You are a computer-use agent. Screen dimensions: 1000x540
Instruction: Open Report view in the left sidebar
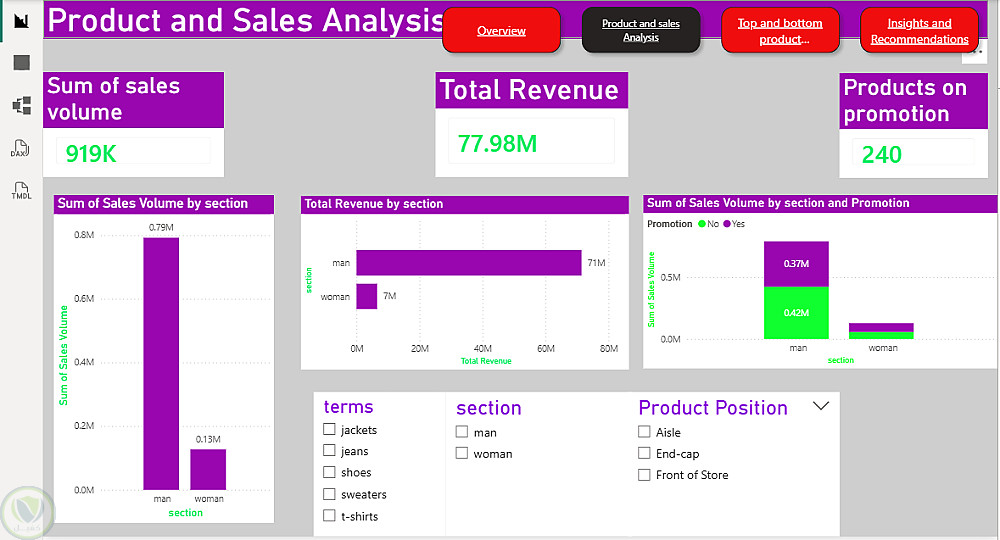21,20
